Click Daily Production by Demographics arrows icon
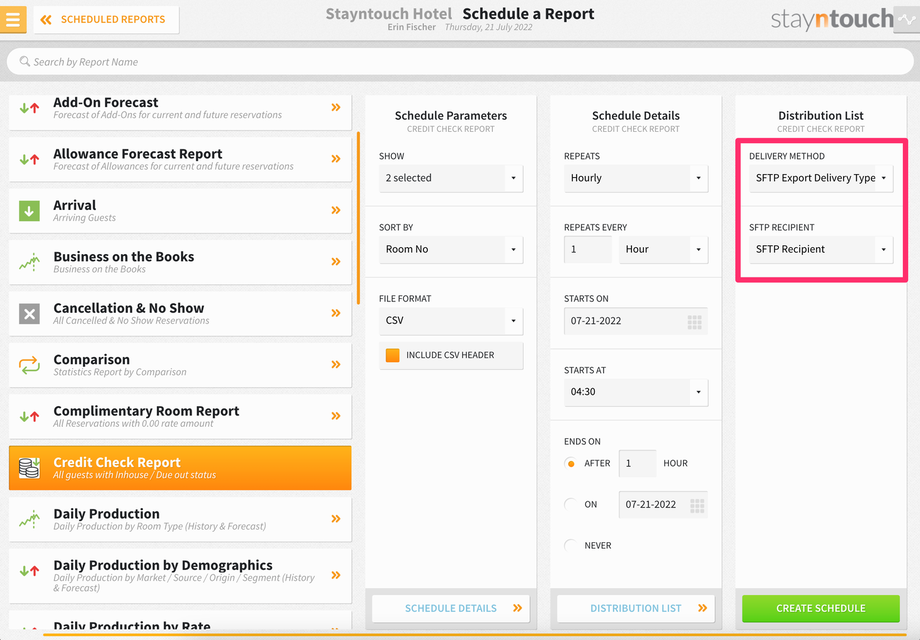920x640 pixels. (x=29, y=570)
